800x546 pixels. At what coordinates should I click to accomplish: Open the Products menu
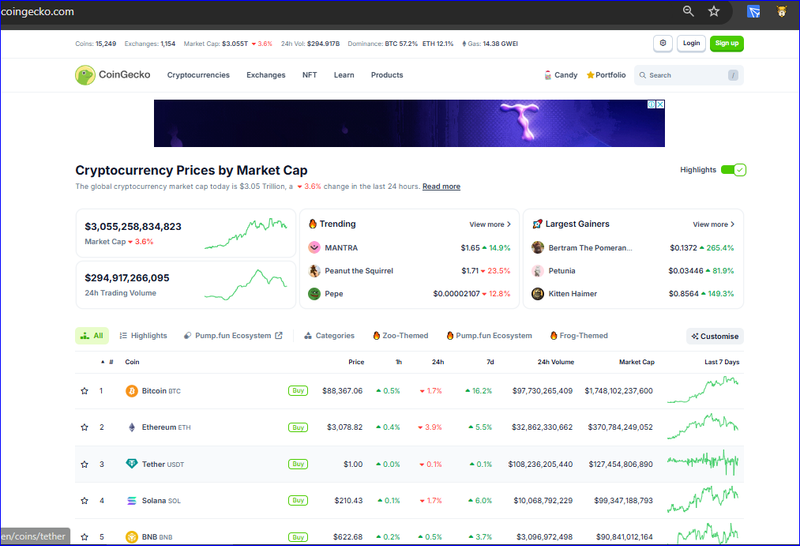point(387,75)
